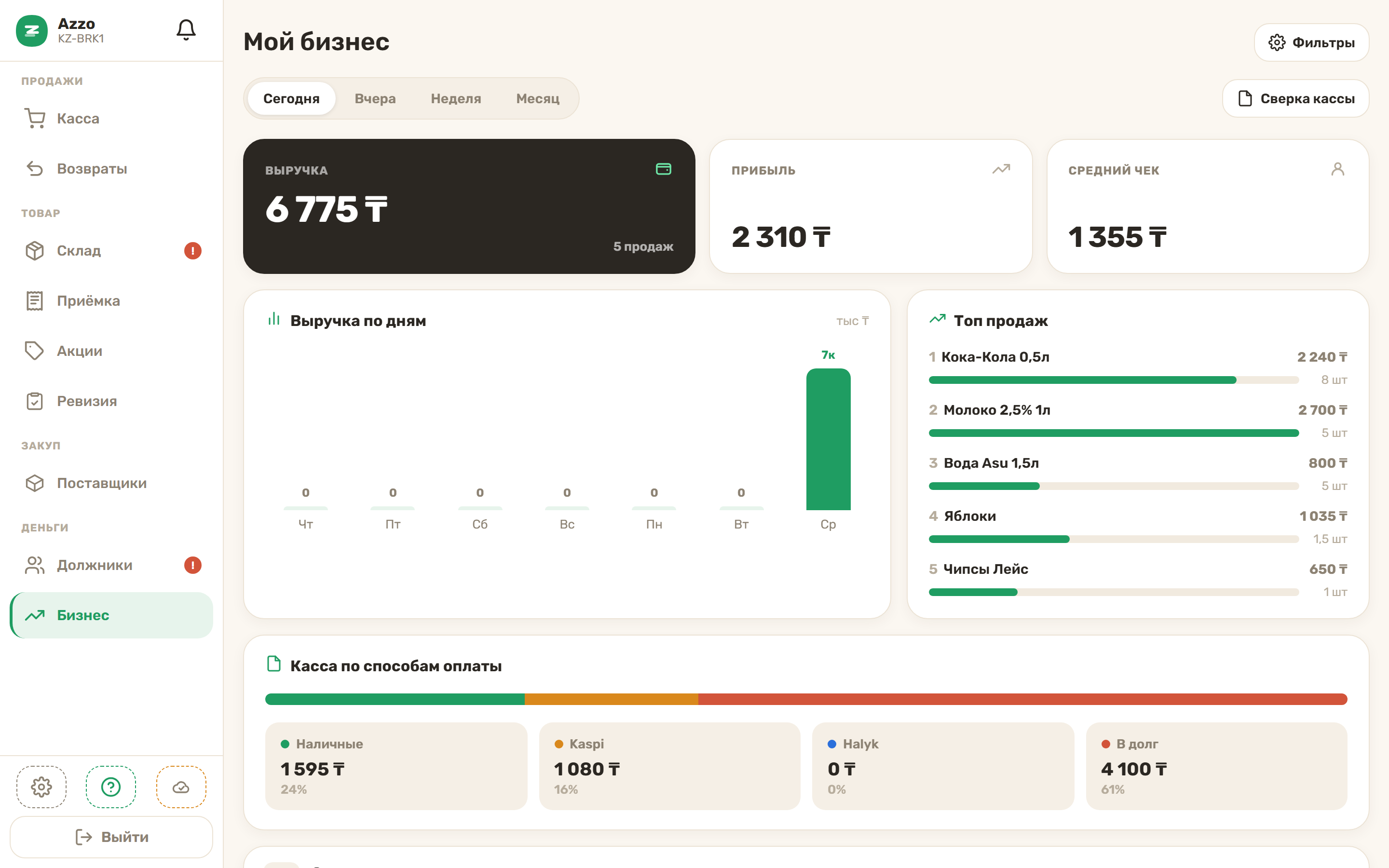Click person icon on Средний чек card
The image size is (1389, 868).
(1338, 169)
